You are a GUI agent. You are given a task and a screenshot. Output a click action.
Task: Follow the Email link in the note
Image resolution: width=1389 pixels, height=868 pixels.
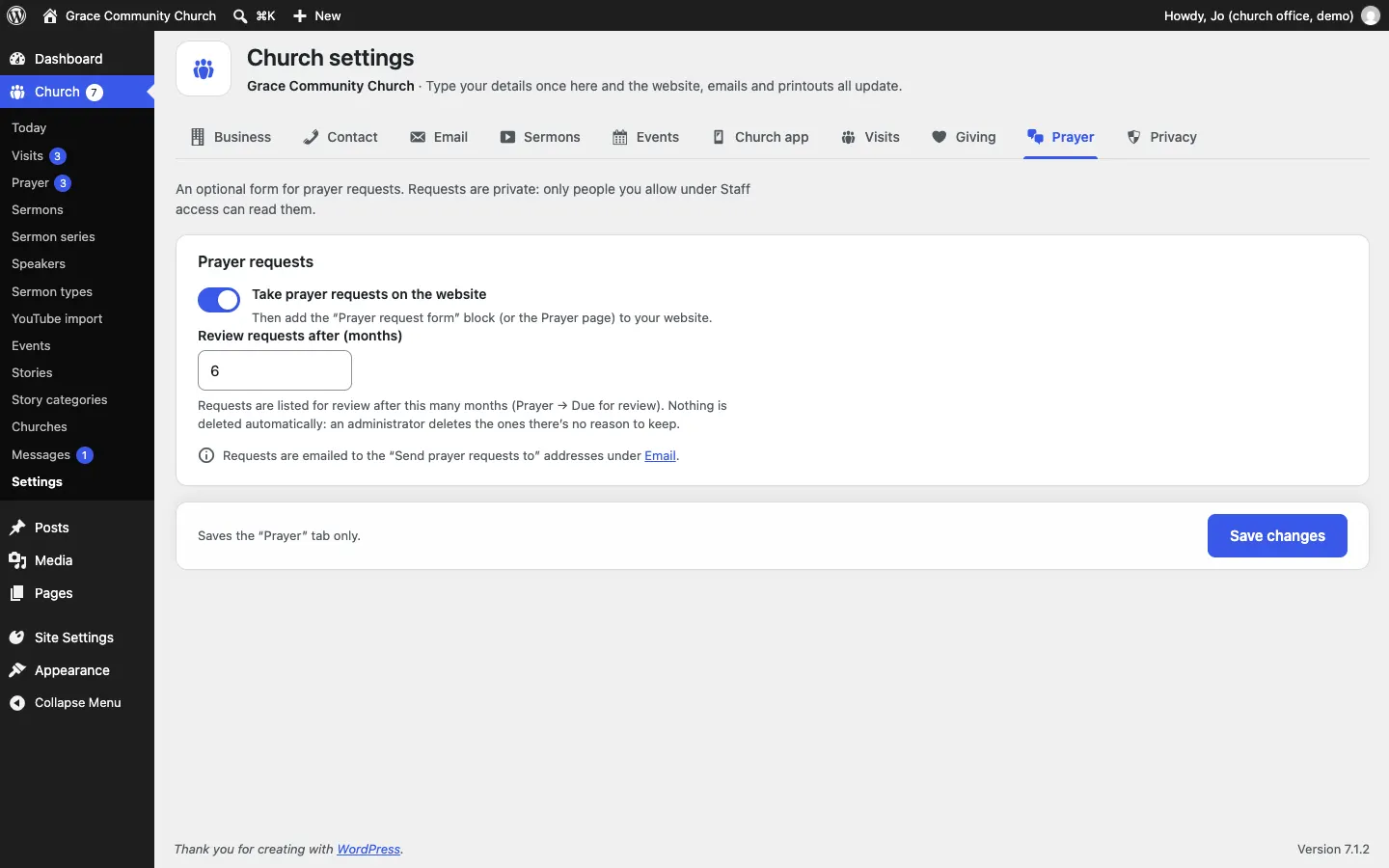661,456
